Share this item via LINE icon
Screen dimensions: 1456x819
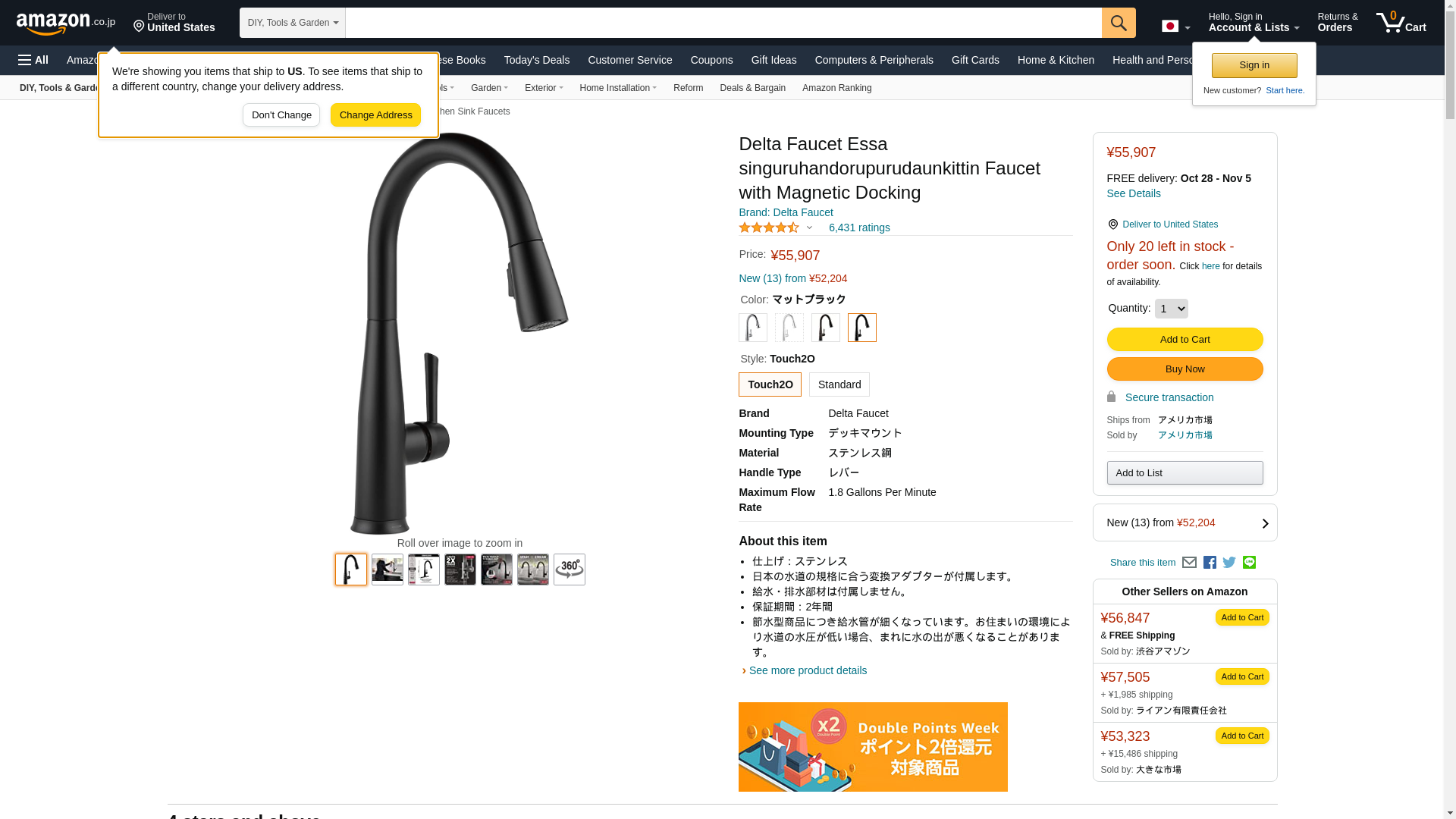coord(1249,563)
